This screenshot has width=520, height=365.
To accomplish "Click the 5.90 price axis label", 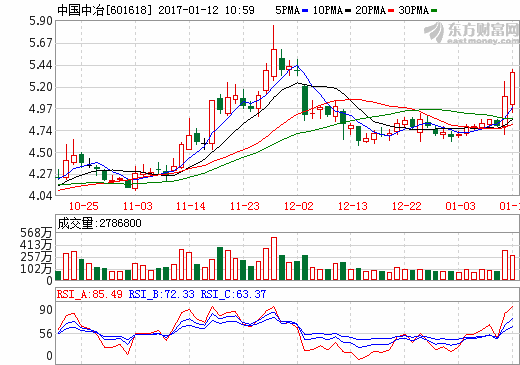I will 41,21.
